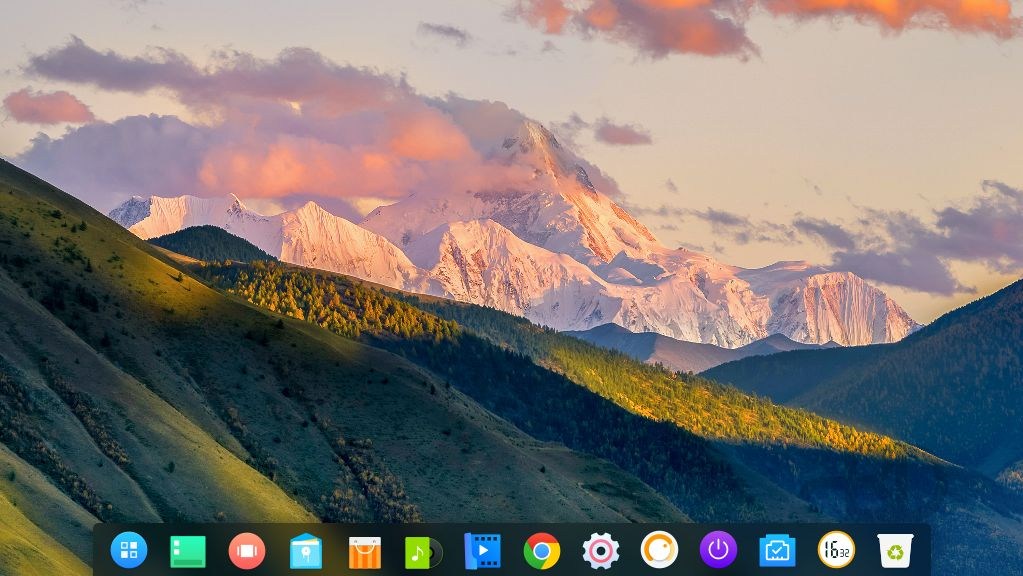Open the blue Movie player icon
Viewport: 1023px width, 576px height.
click(x=482, y=551)
